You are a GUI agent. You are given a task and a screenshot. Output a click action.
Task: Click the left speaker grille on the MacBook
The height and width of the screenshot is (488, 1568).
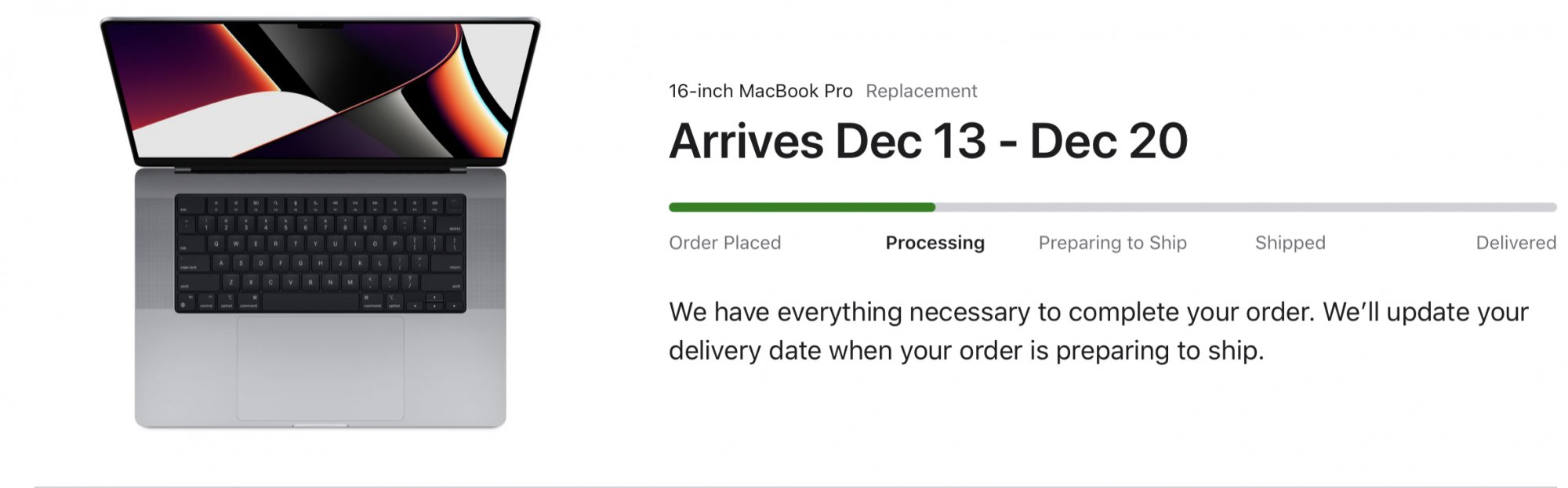coord(154,252)
